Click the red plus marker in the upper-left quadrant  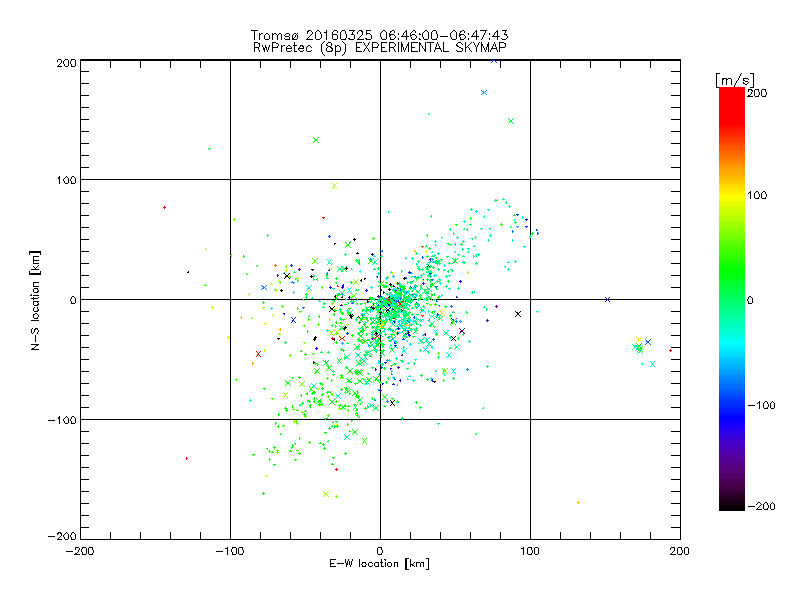click(164, 207)
